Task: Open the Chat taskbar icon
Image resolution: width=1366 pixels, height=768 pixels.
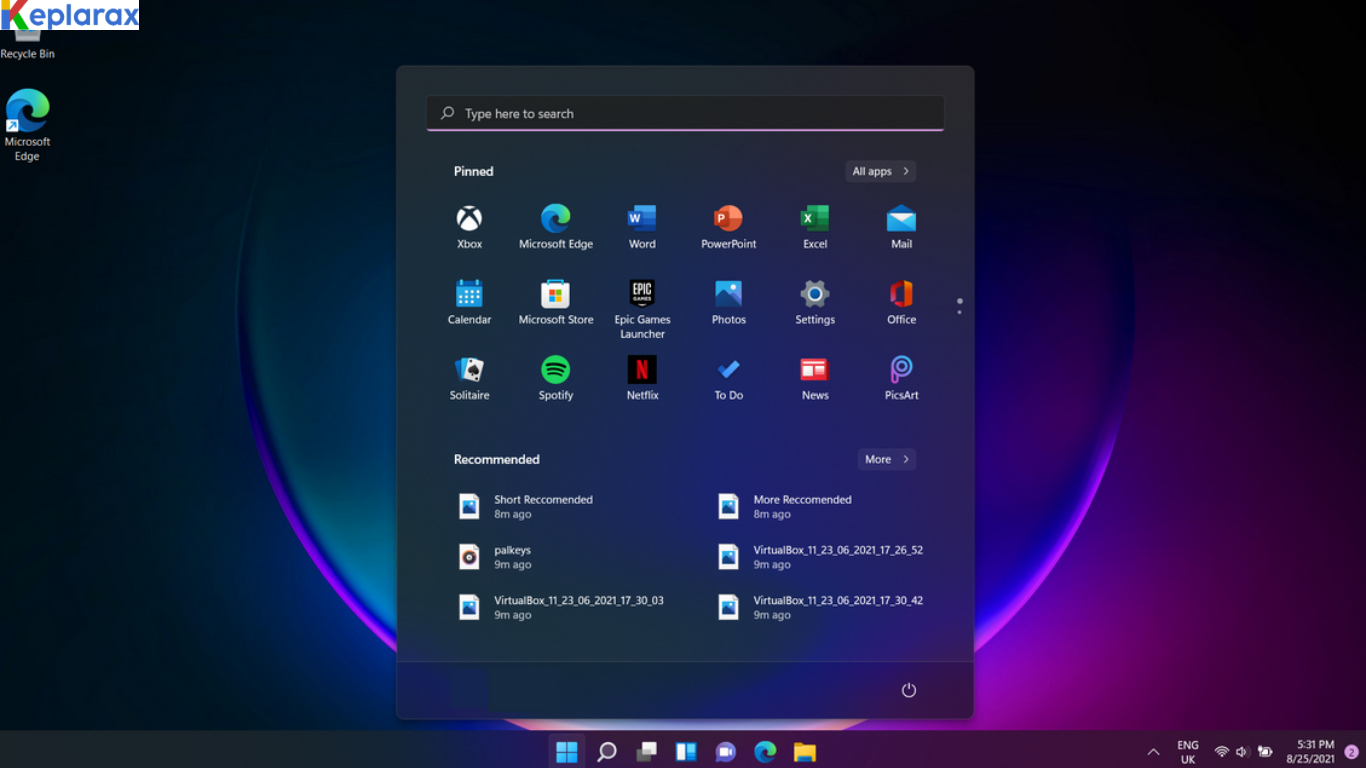Action: [725, 751]
